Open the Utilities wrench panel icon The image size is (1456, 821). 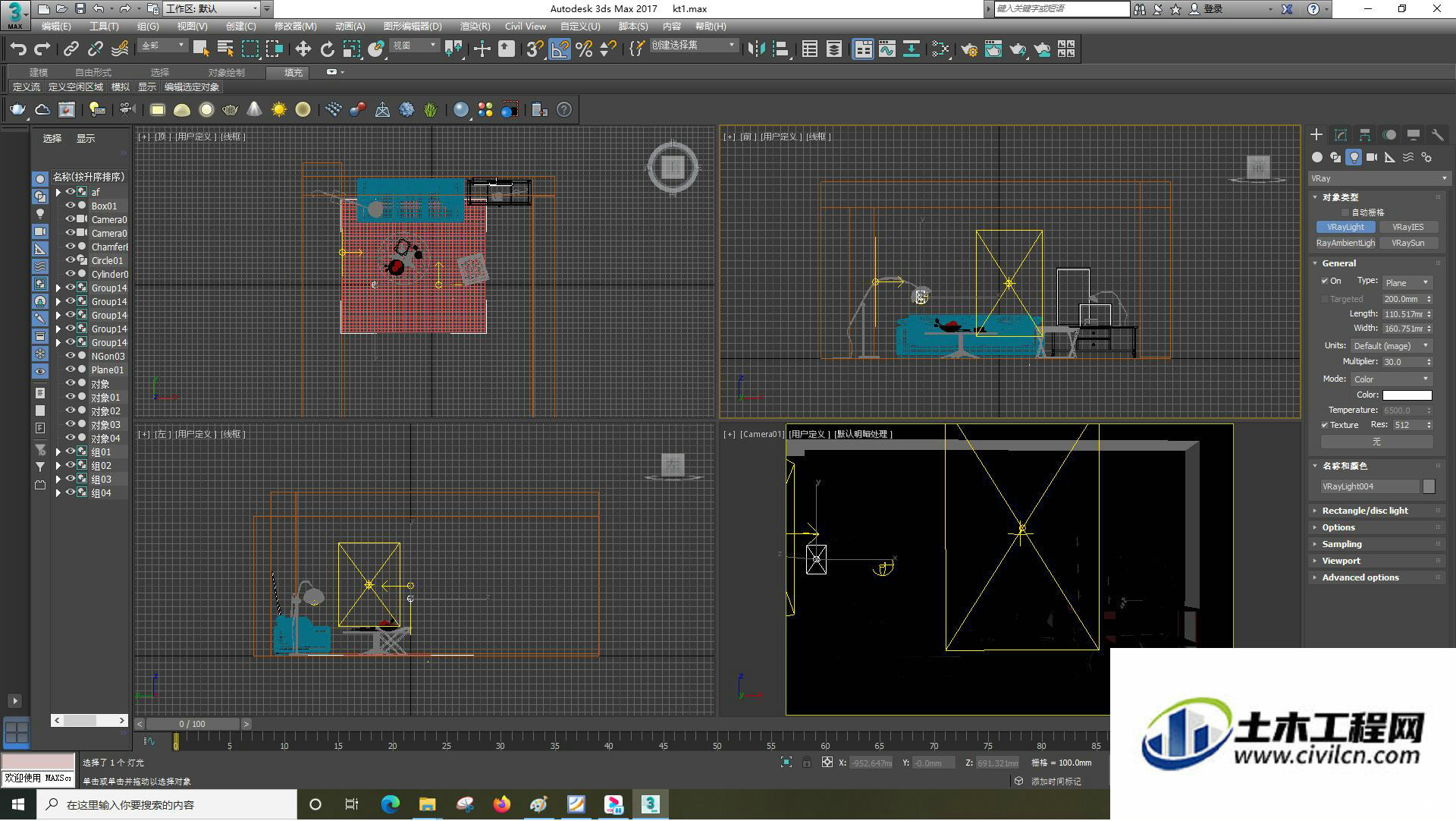tap(1438, 134)
